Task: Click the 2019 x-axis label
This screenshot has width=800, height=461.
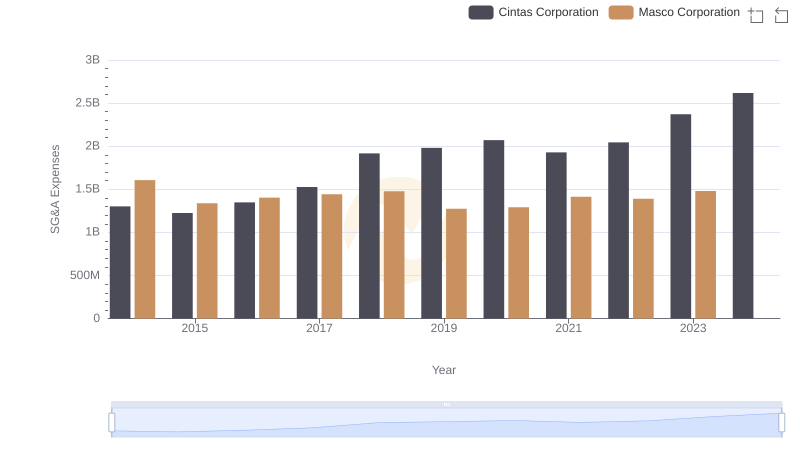Action: tap(444, 328)
